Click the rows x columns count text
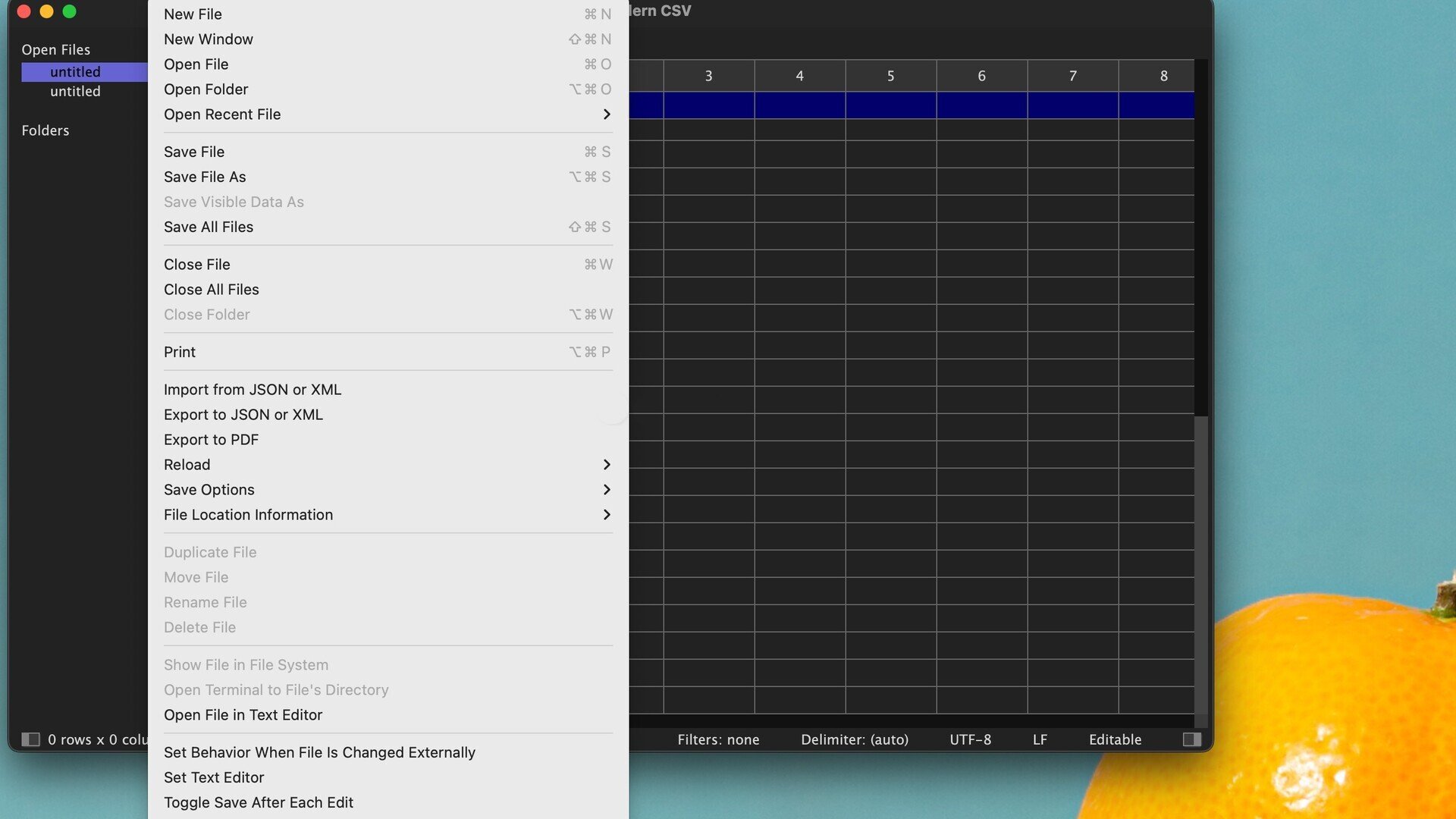Screen dimensions: 1456x819 [97, 739]
